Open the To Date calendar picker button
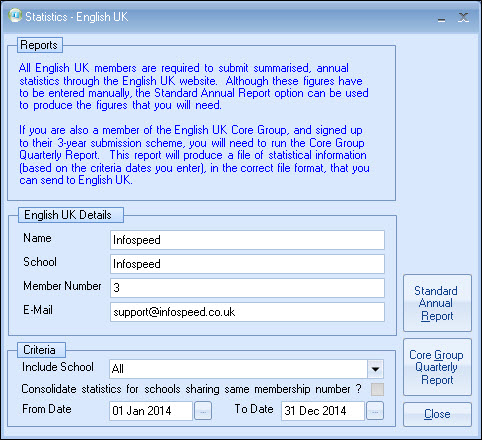This screenshot has height=440, width=482. click(375, 411)
